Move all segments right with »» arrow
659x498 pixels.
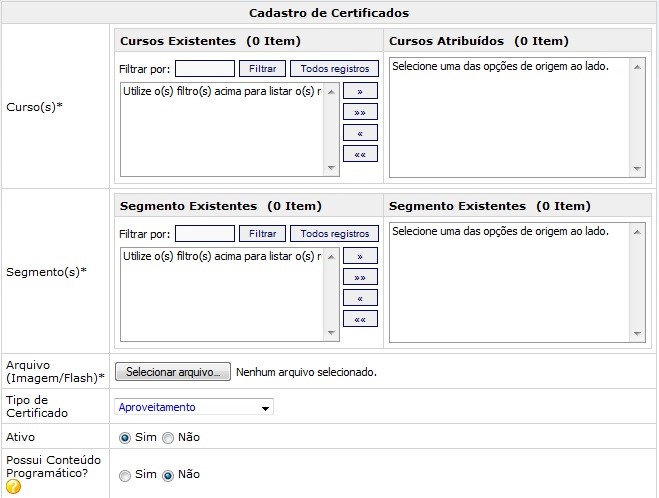coord(359,277)
